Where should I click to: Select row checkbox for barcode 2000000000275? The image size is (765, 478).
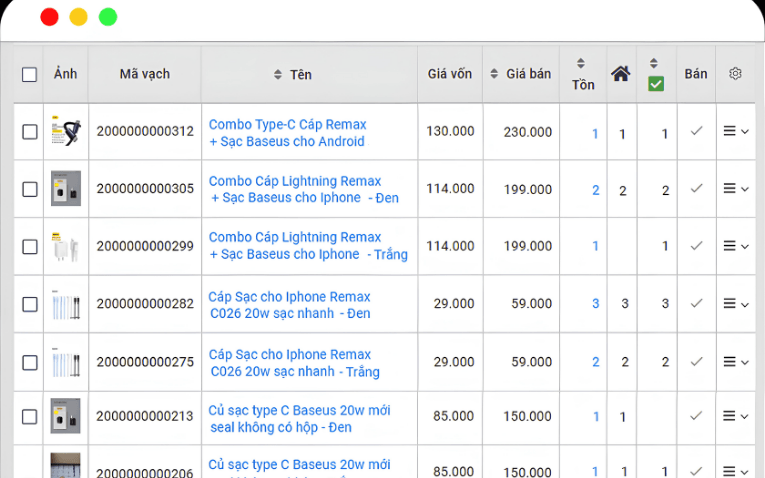click(x=30, y=362)
